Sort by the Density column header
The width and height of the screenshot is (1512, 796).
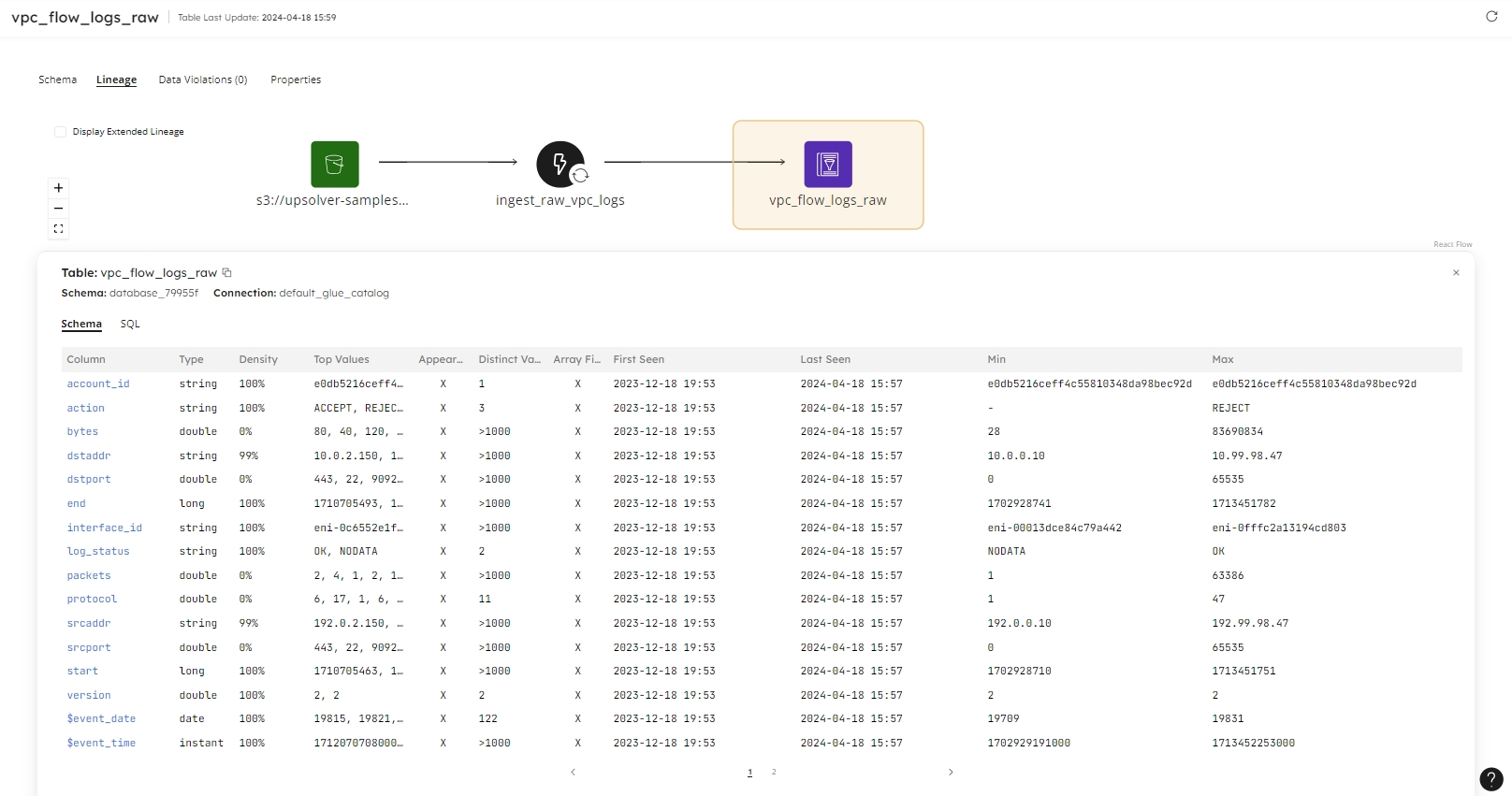(x=258, y=359)
